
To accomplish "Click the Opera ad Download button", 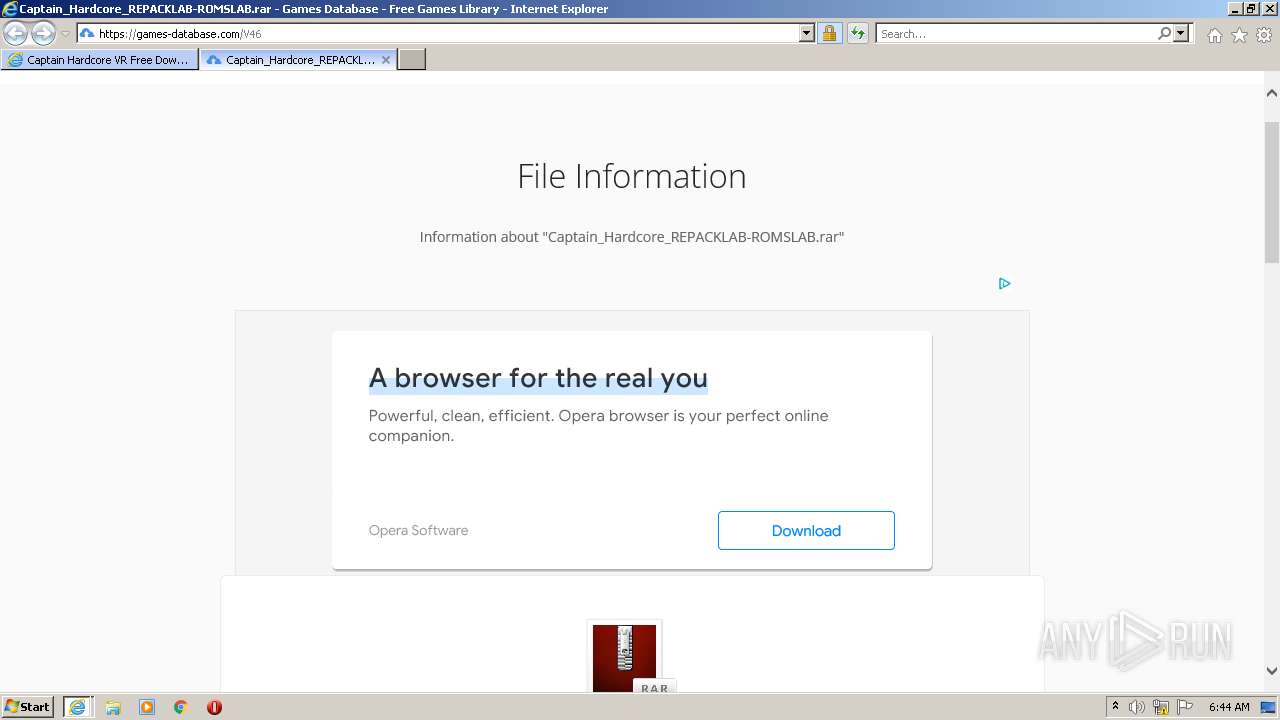I will (x=806, y=531).
